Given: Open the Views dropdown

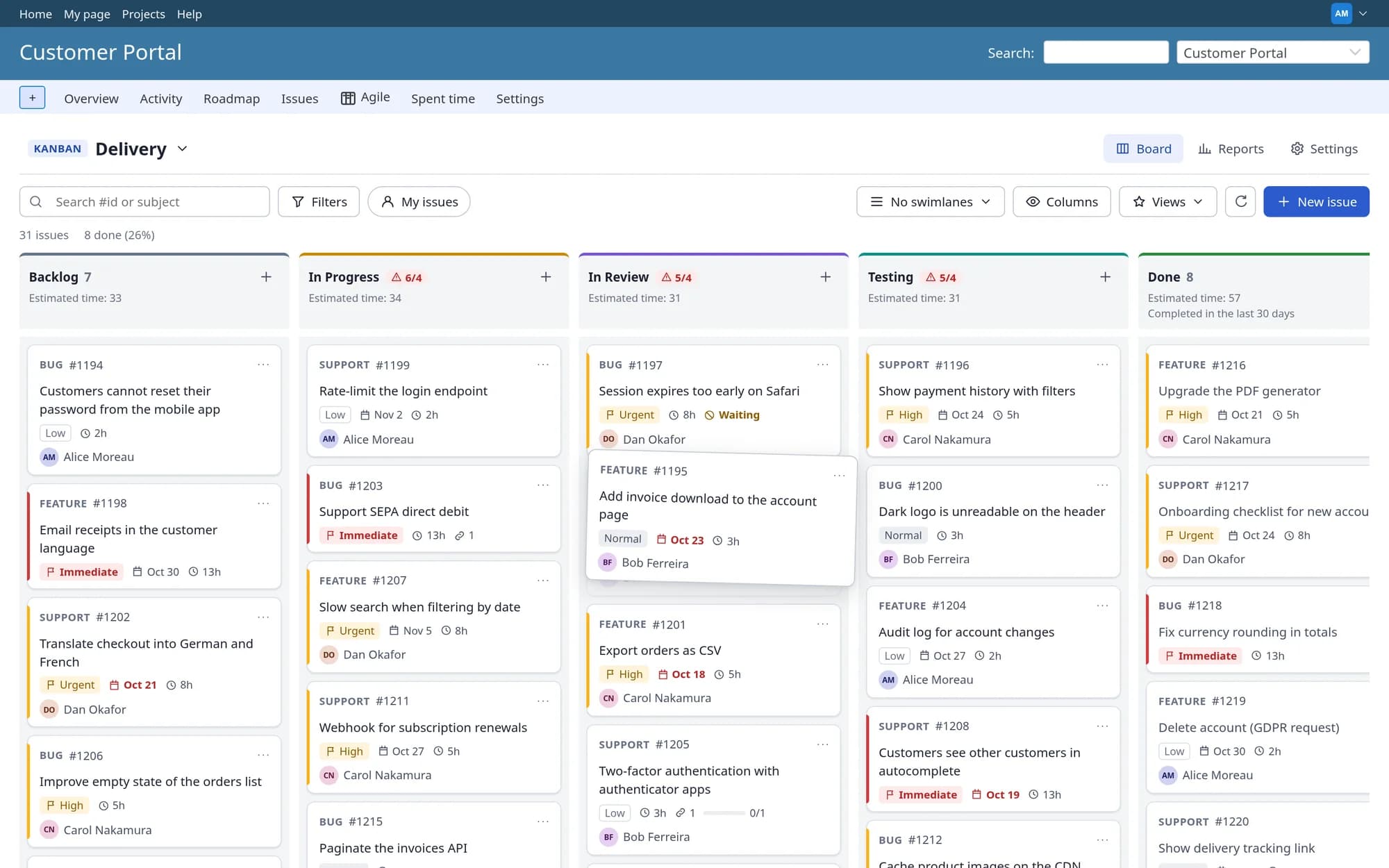Looking at the screenshot, I should [x=1167, y=201].
